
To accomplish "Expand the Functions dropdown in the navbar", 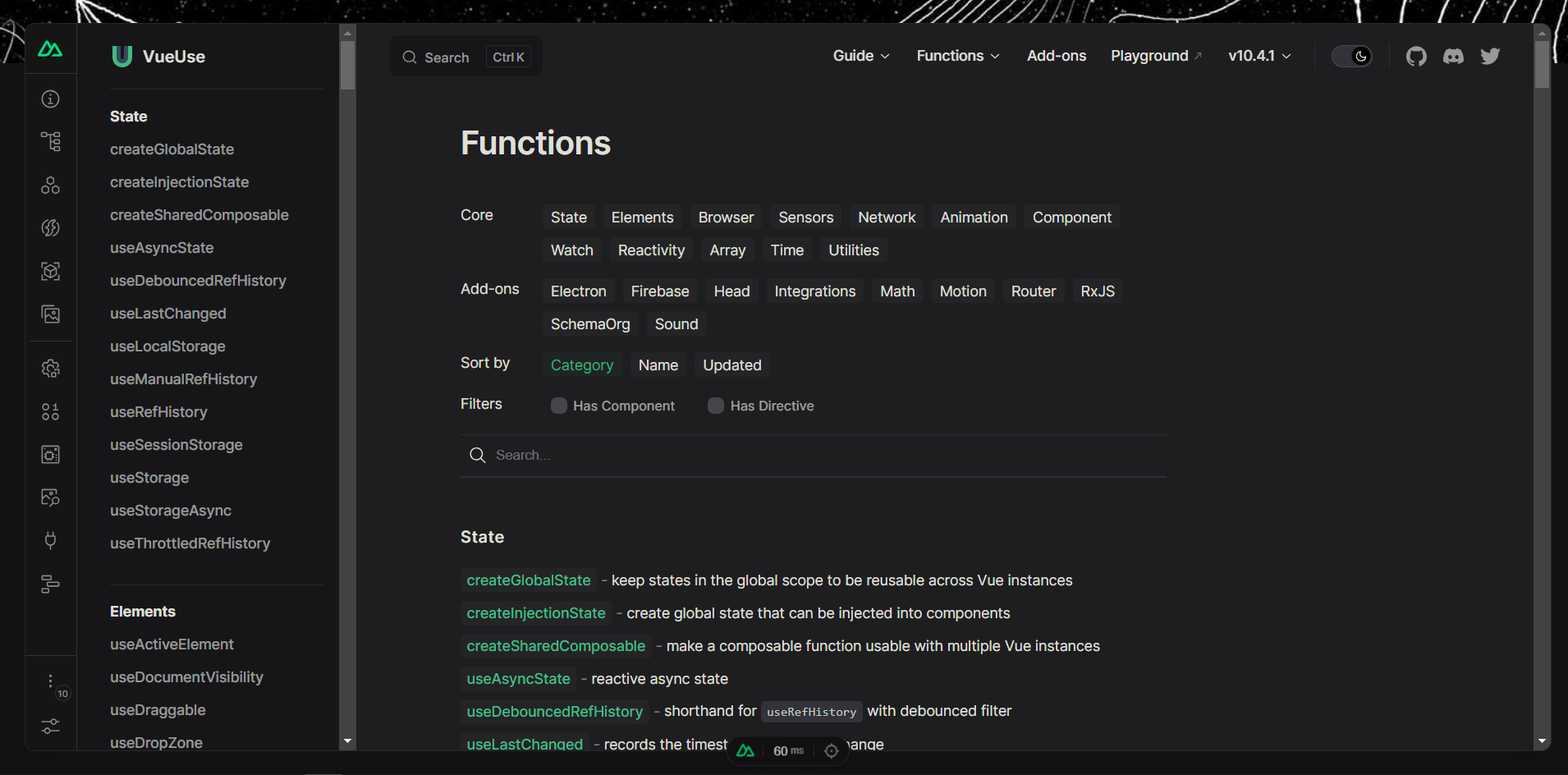I will (x=958, y=56).
